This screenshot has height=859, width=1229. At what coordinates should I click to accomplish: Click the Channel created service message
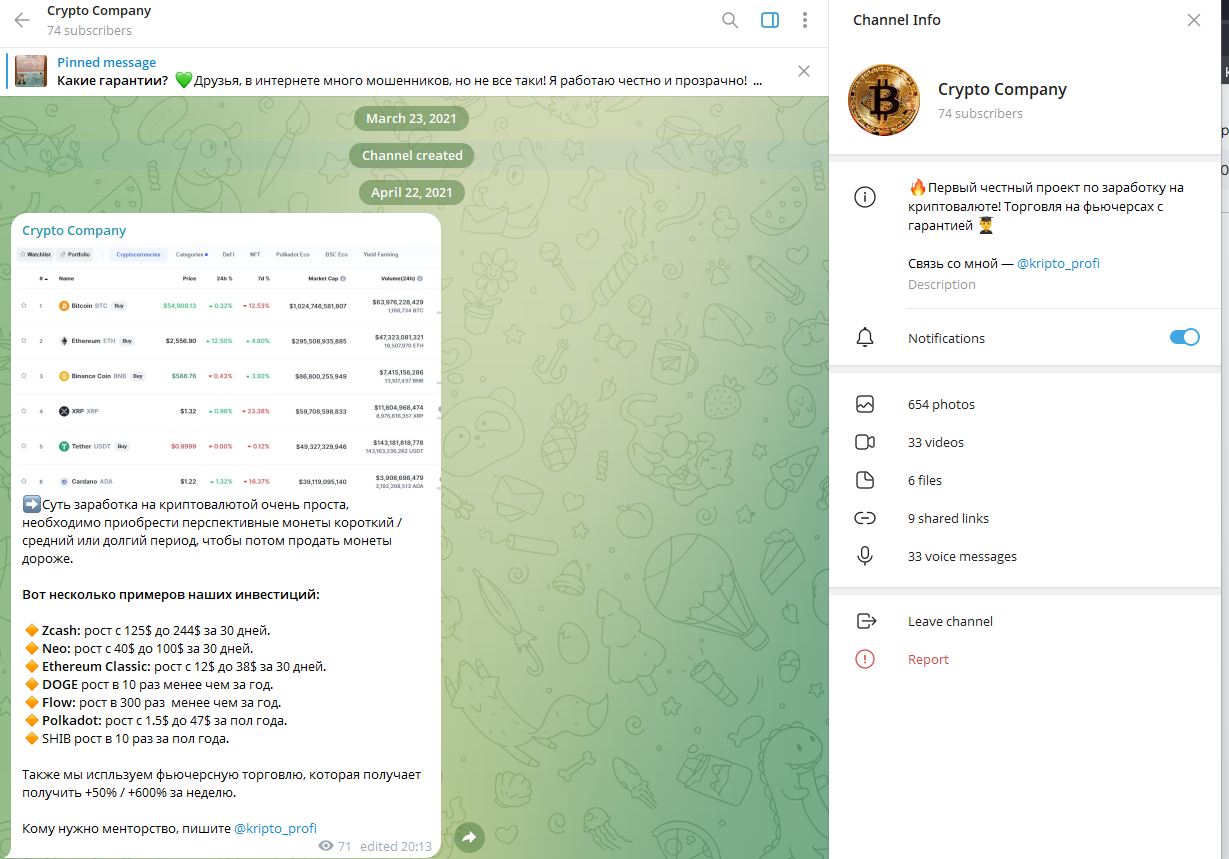coord(412,155)
